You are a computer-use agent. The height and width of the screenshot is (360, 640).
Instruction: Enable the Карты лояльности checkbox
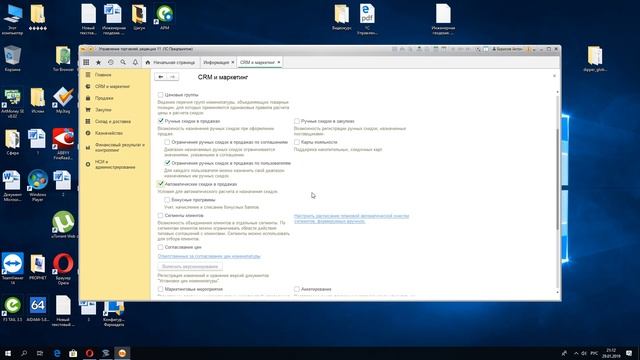tap(297, 142)
